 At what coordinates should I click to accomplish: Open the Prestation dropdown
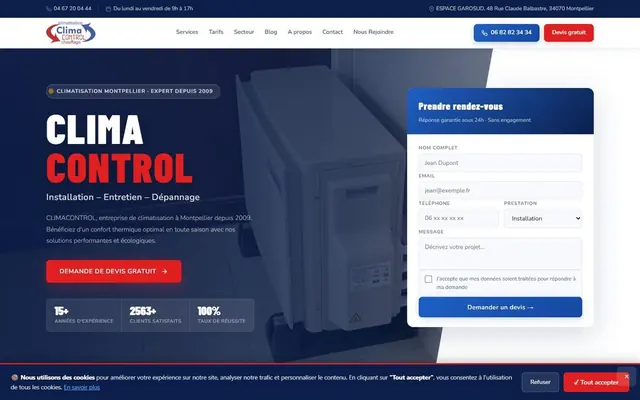[543, 218]
